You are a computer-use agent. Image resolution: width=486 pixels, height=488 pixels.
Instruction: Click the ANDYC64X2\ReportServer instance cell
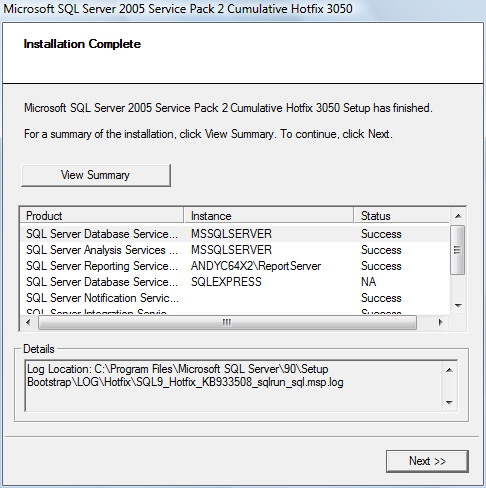[x=256, y=266]
